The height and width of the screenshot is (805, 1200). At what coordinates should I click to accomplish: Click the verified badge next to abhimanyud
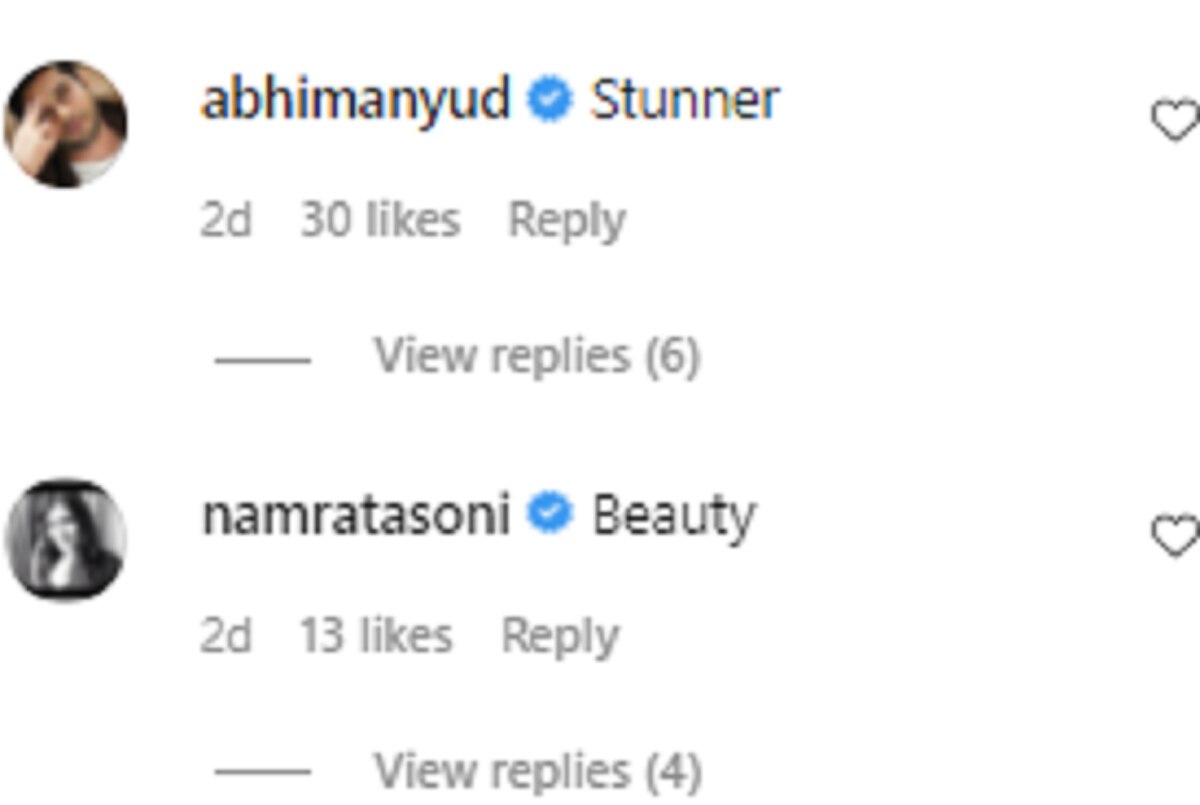coord(550,101)
